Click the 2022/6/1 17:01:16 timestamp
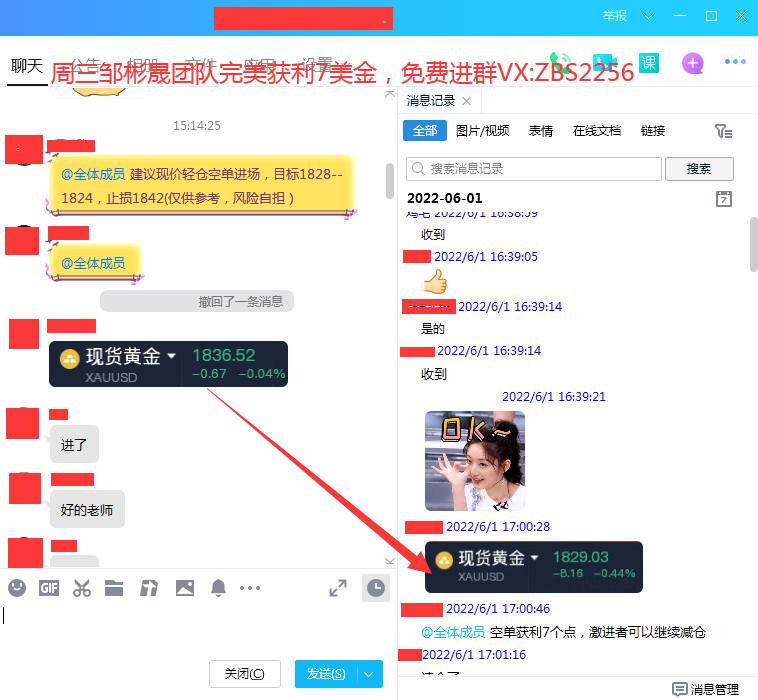Viewport: 758px width, 700px height. (x=474, y=655)
